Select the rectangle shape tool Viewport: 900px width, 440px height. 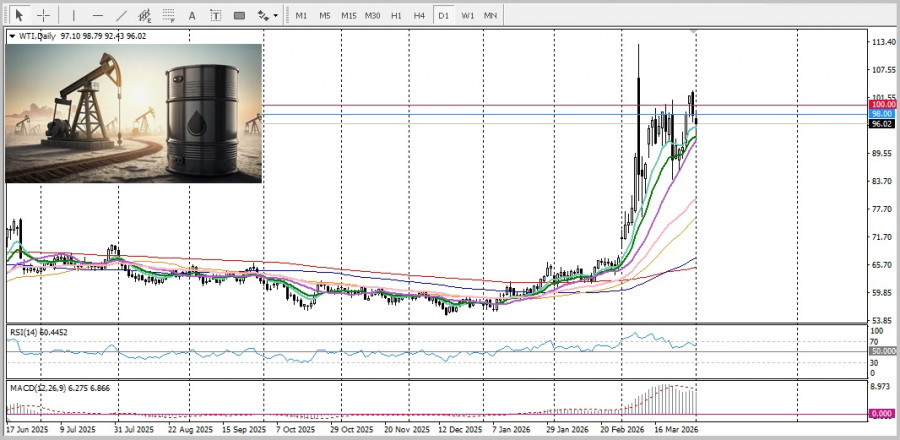coord(239,16)
